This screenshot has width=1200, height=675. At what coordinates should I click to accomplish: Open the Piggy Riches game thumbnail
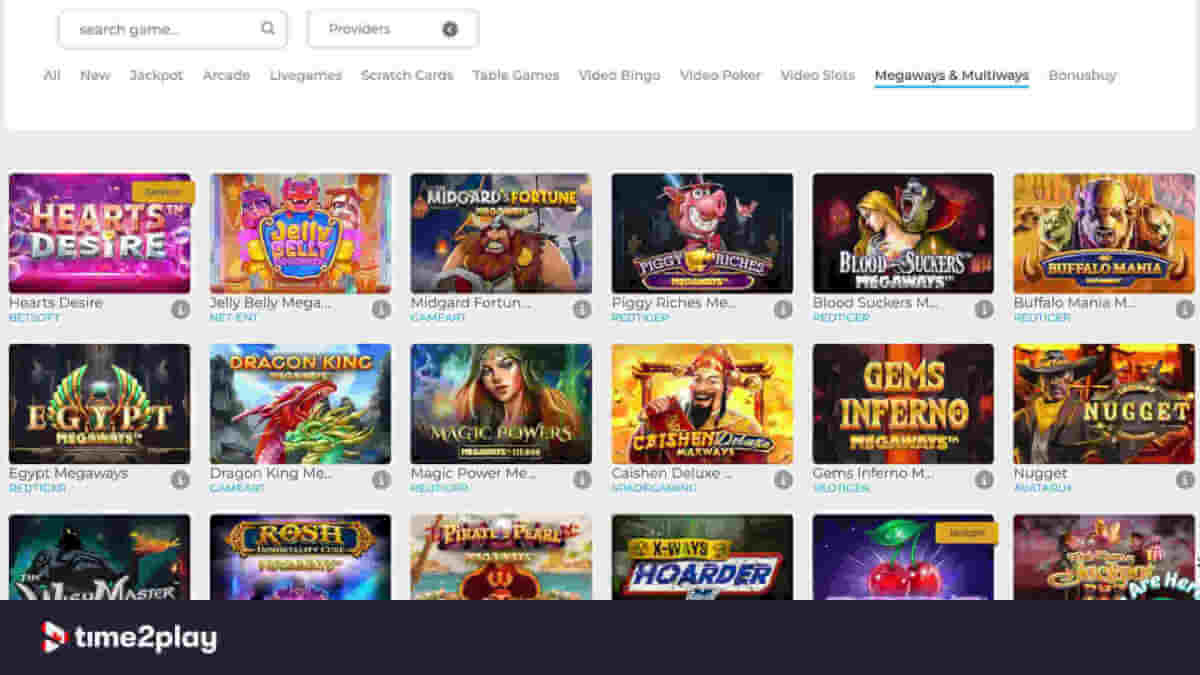(702, 233)
